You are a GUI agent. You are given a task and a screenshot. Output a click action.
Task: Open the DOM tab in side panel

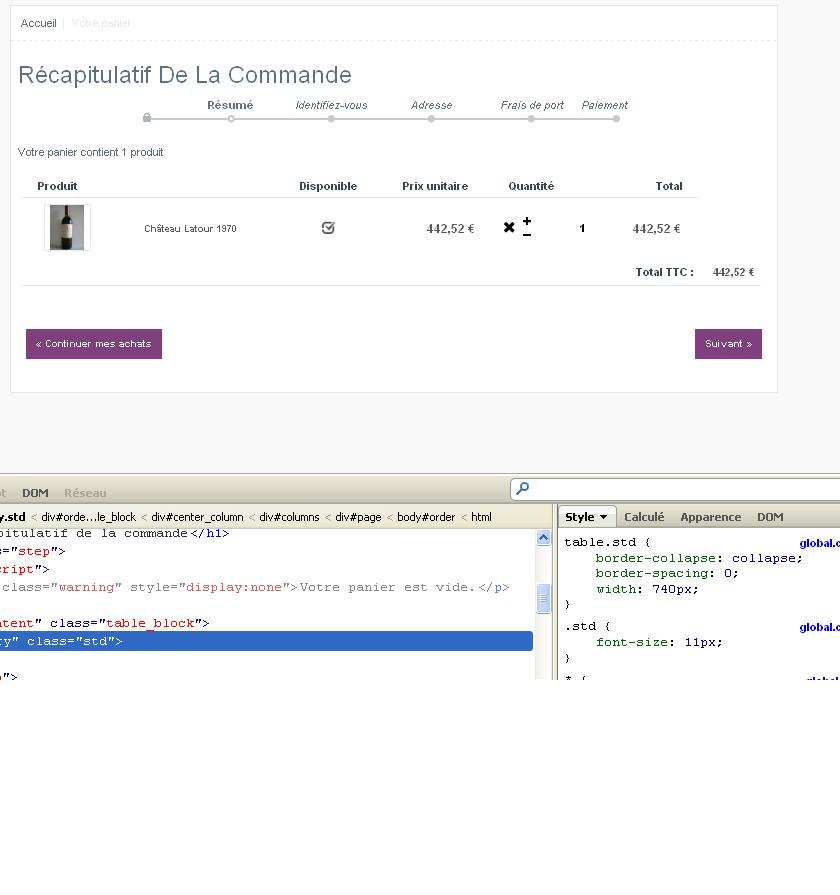[770, 517]
